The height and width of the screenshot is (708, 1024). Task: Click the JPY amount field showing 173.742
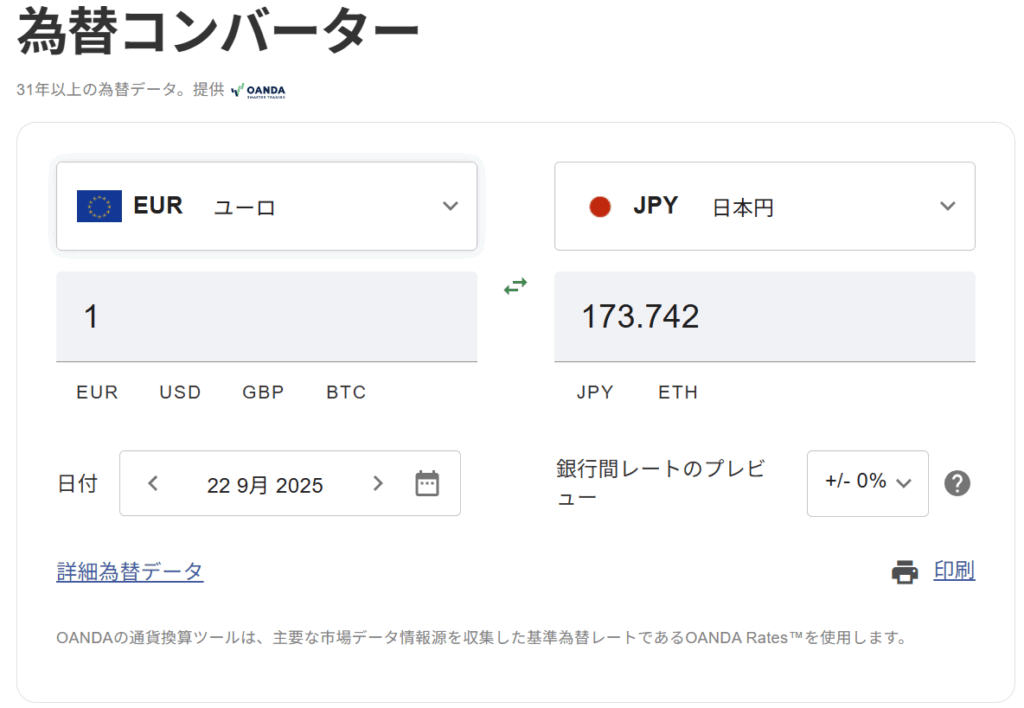click(764, 317)
